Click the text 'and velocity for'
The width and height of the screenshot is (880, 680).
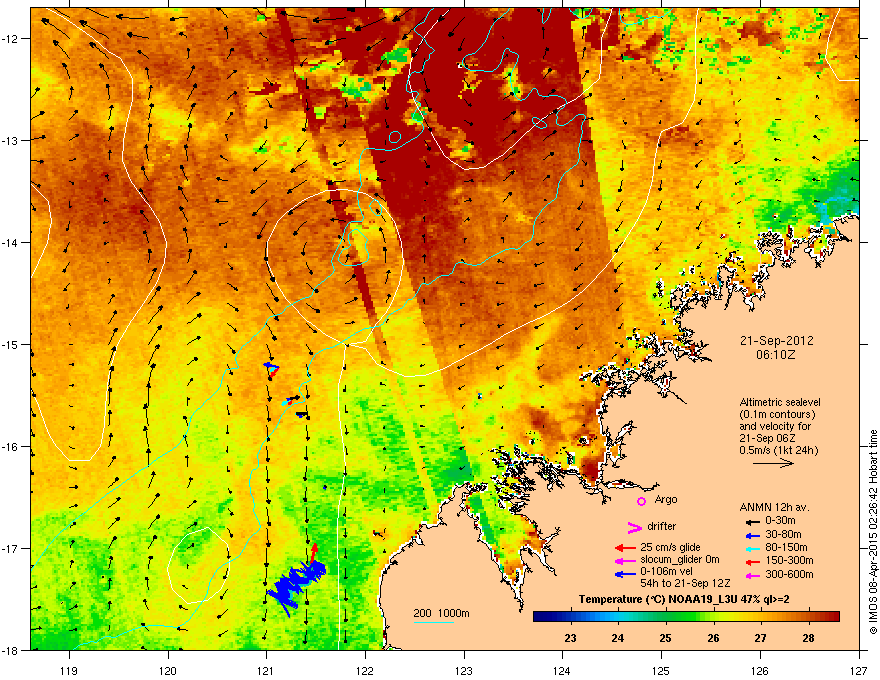[775, 426]
